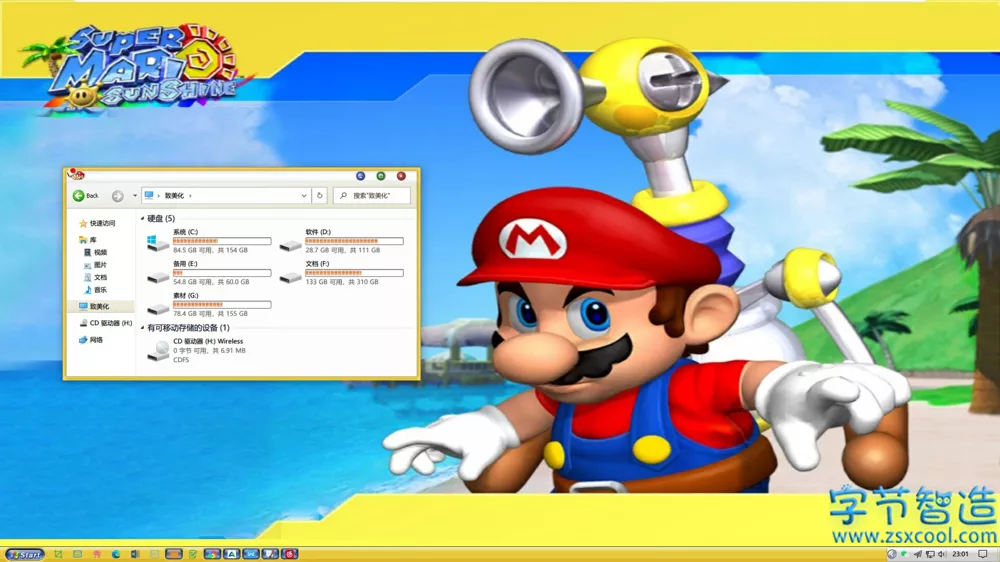Open the 文档 library in sidebar
This screenshot has width=1000, height=562.
click(x=96, y=277)
